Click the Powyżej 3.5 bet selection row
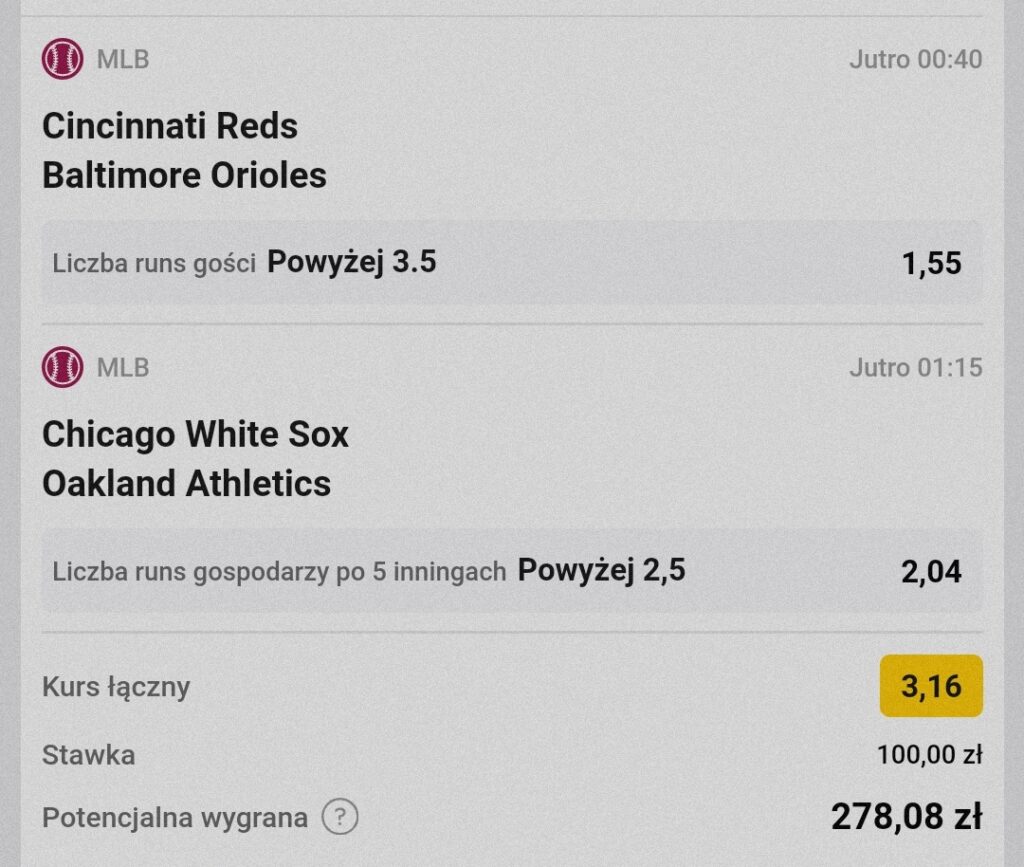Viewport: 1024px width, 867px height. (512, 262)
